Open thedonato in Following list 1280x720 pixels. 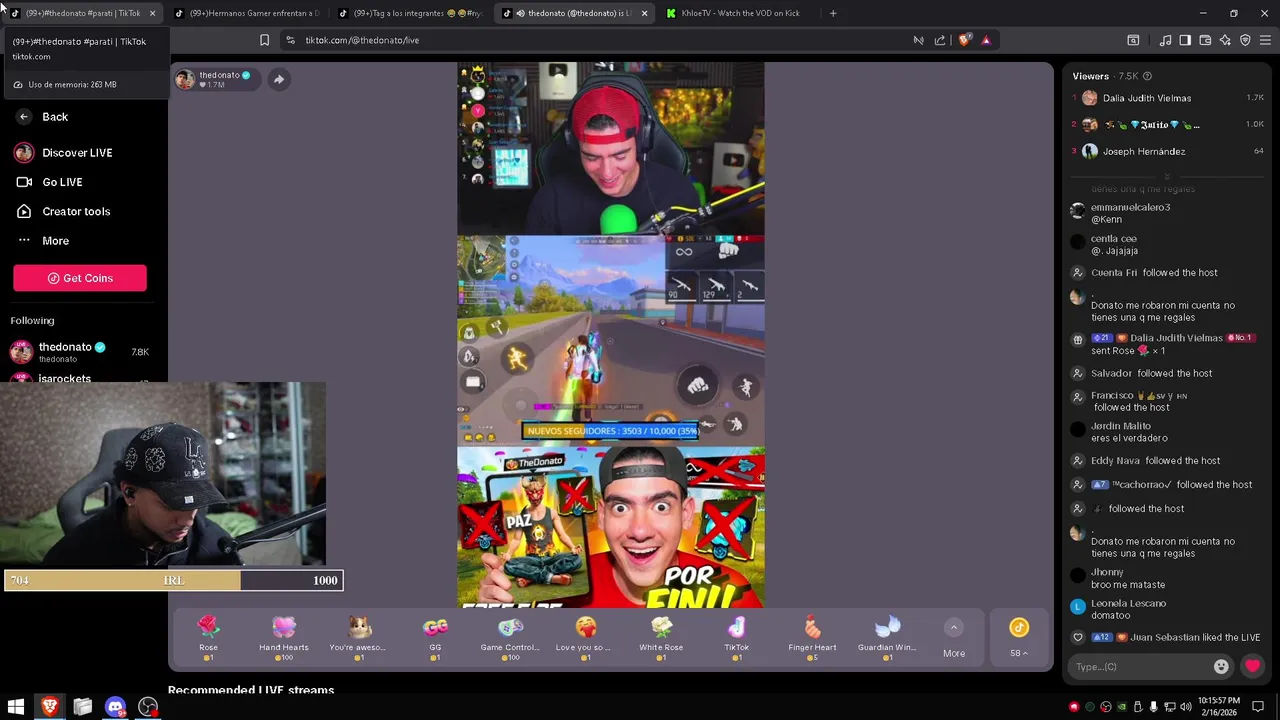coord(80,352)
